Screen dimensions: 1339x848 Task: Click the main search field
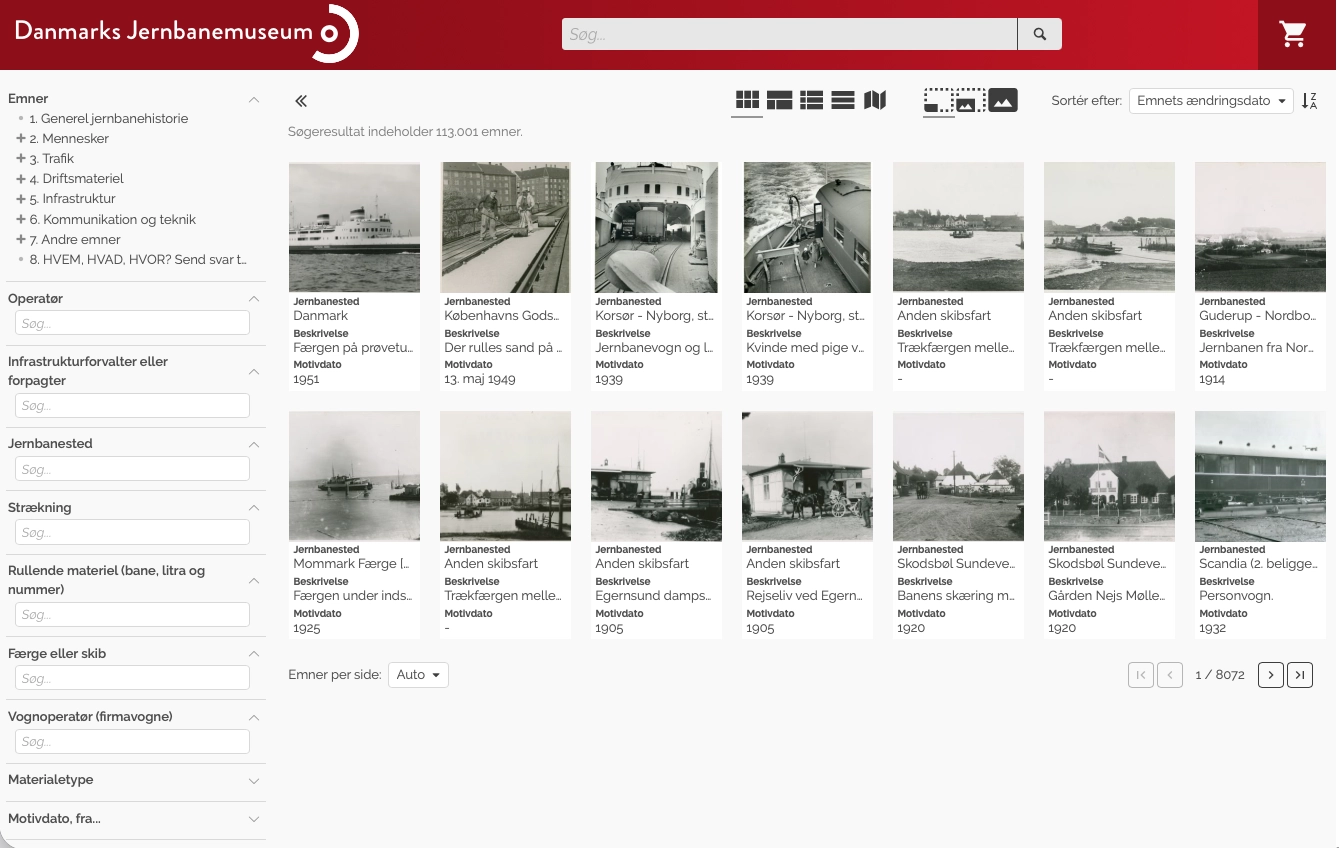[789, 34]
